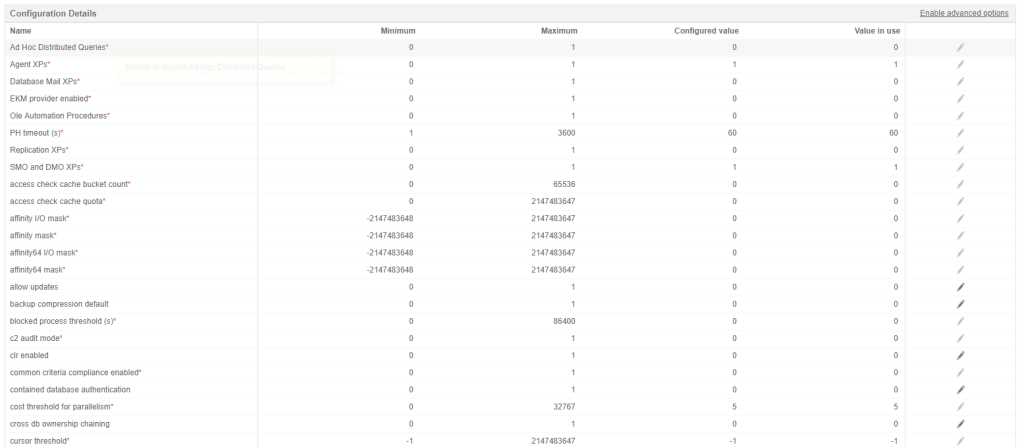The width and height of the screenshot is (1024, 447).
Task: Select the Ole Automation Procedures row name
Action: tap(58, 116)
